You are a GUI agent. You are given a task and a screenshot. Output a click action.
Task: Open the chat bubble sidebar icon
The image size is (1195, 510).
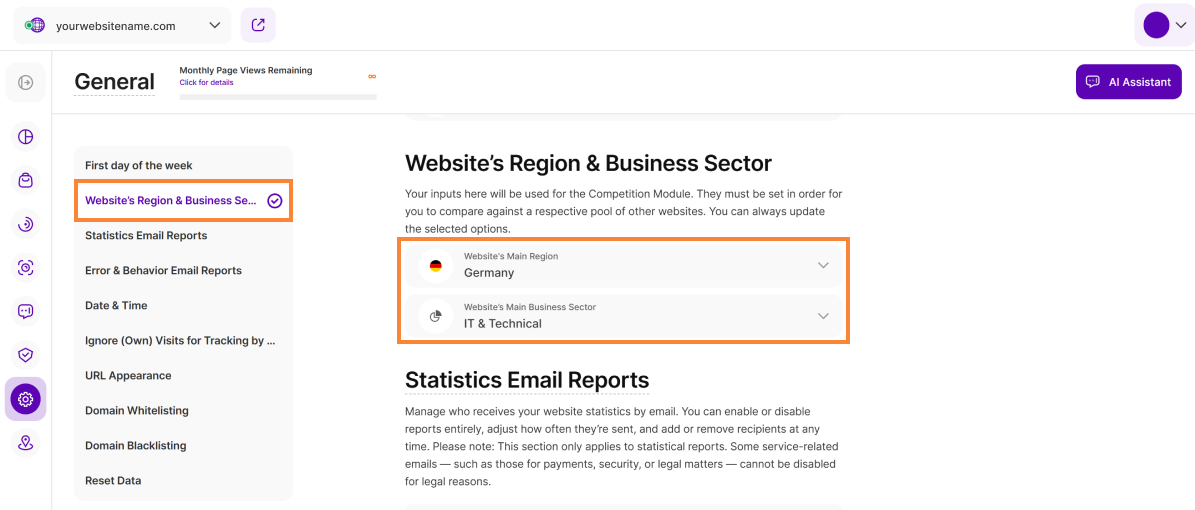tap(26, 311)
